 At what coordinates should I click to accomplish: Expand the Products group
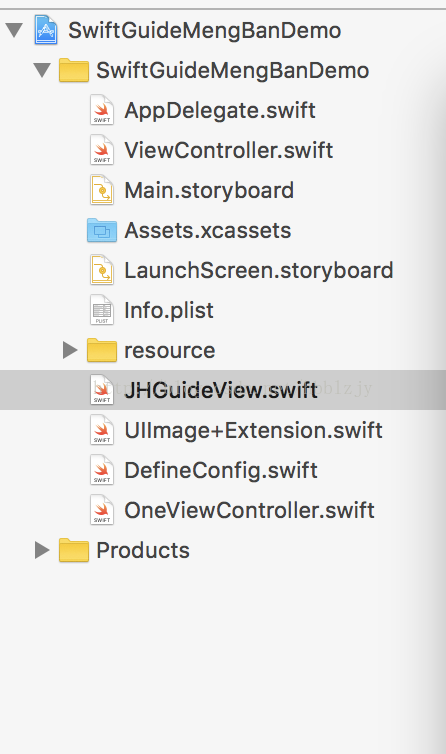pos(42,550)
